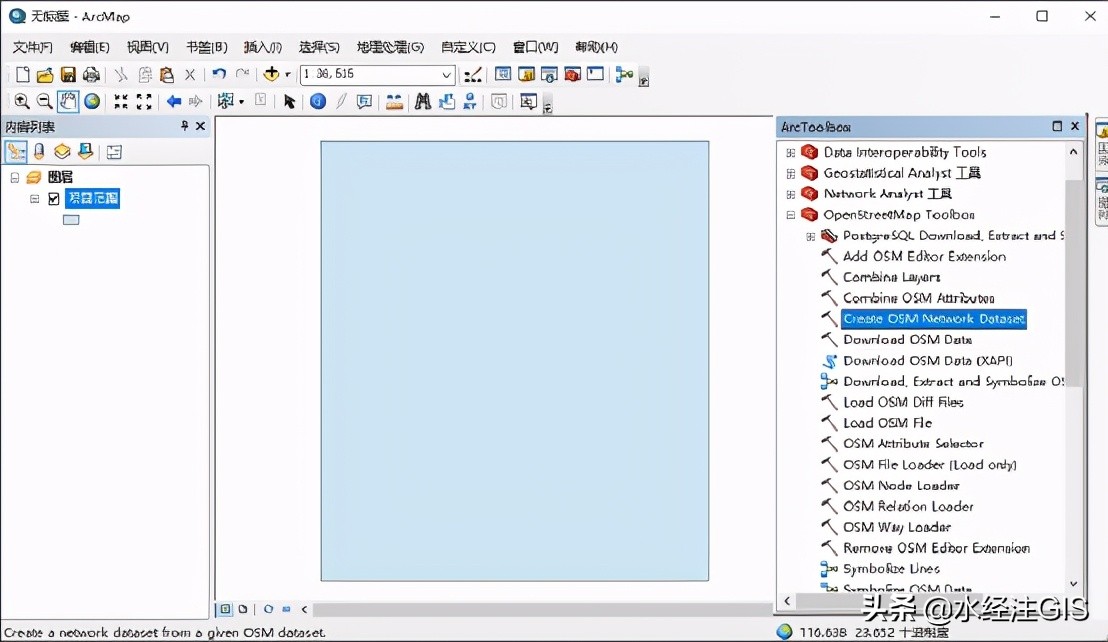Go back to previous extent
This screenshot has height=642, width=1108.
coord(174,102)
